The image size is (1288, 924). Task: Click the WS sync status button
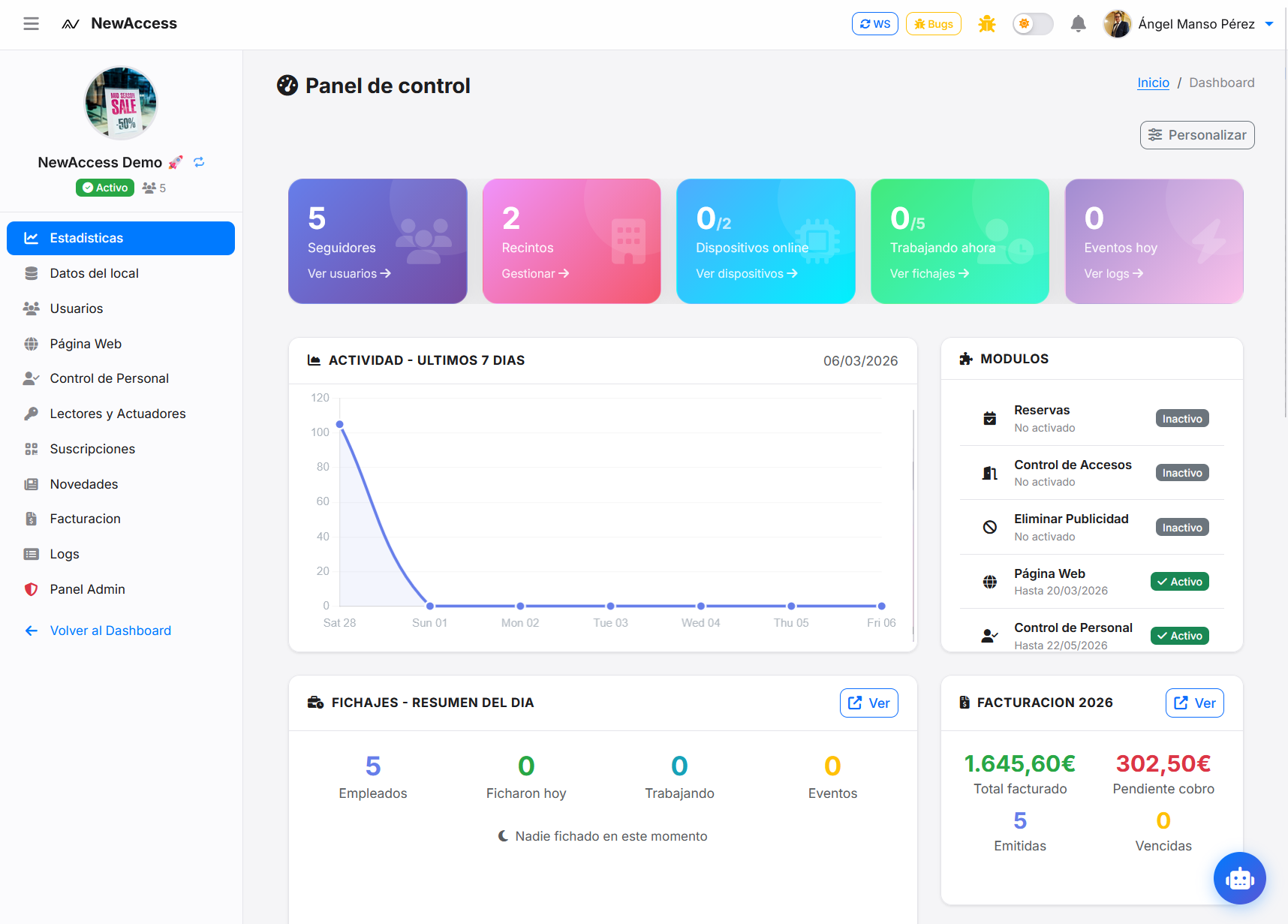(x=875, y=24)
